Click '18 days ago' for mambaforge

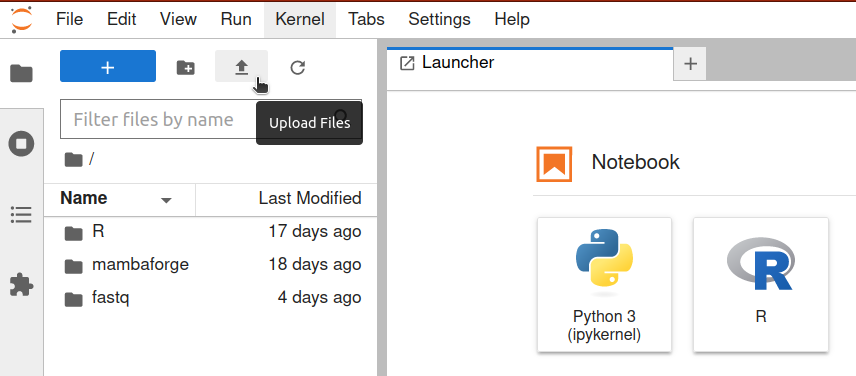pyautogui.click(x=314, y=265)
